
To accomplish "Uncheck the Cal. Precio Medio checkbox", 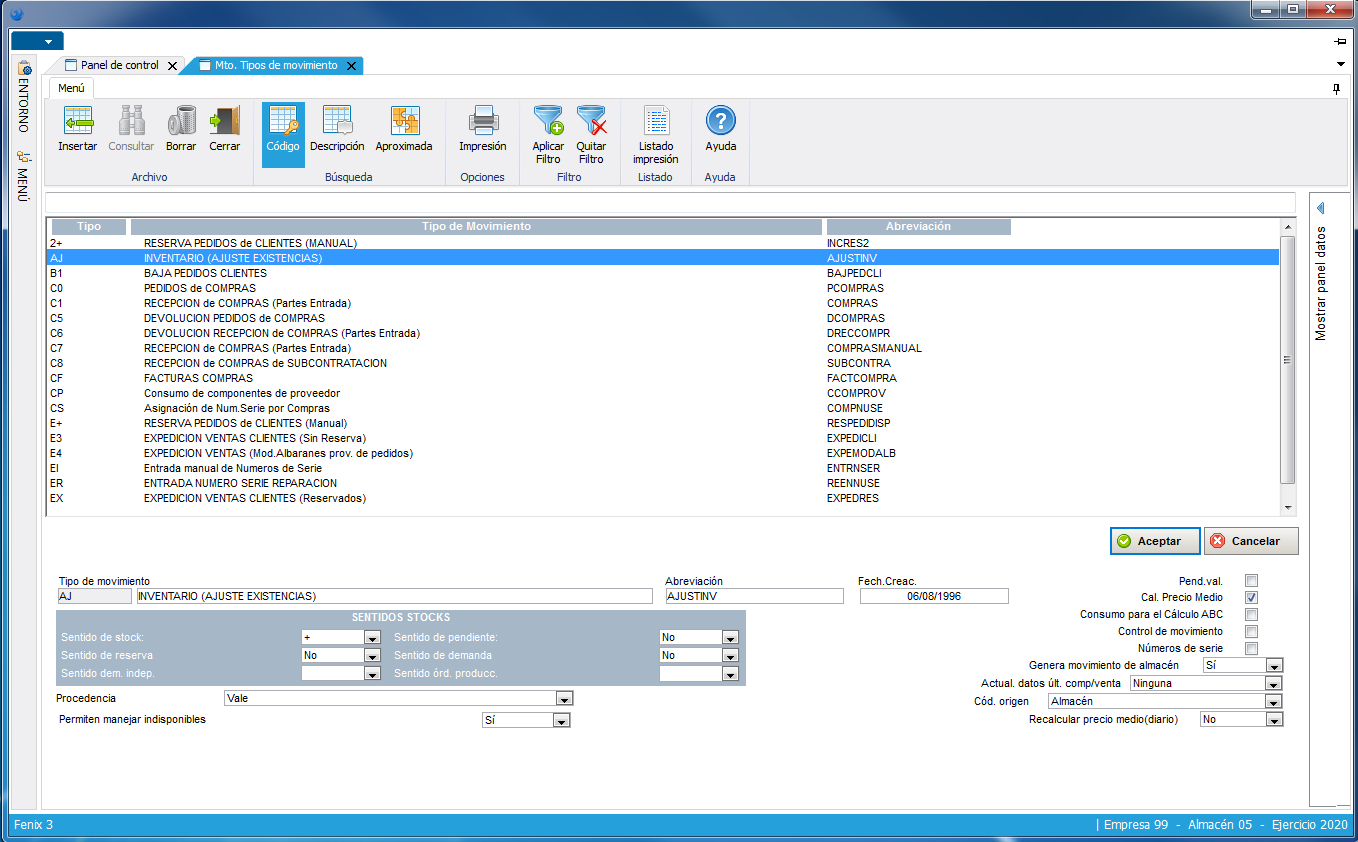I will pyautogui.click(x=1251, y=597).
